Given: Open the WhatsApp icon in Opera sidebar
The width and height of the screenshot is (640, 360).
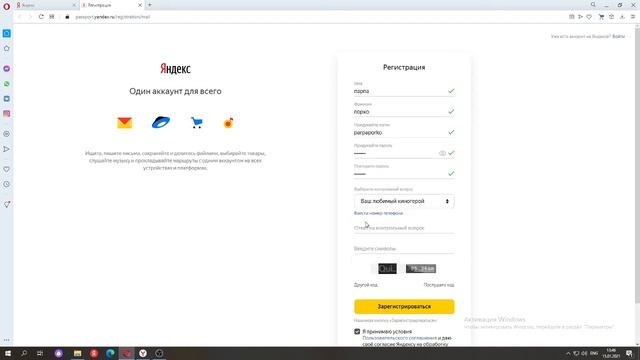Looking at the screenshot, I should [x=7, y=84].
